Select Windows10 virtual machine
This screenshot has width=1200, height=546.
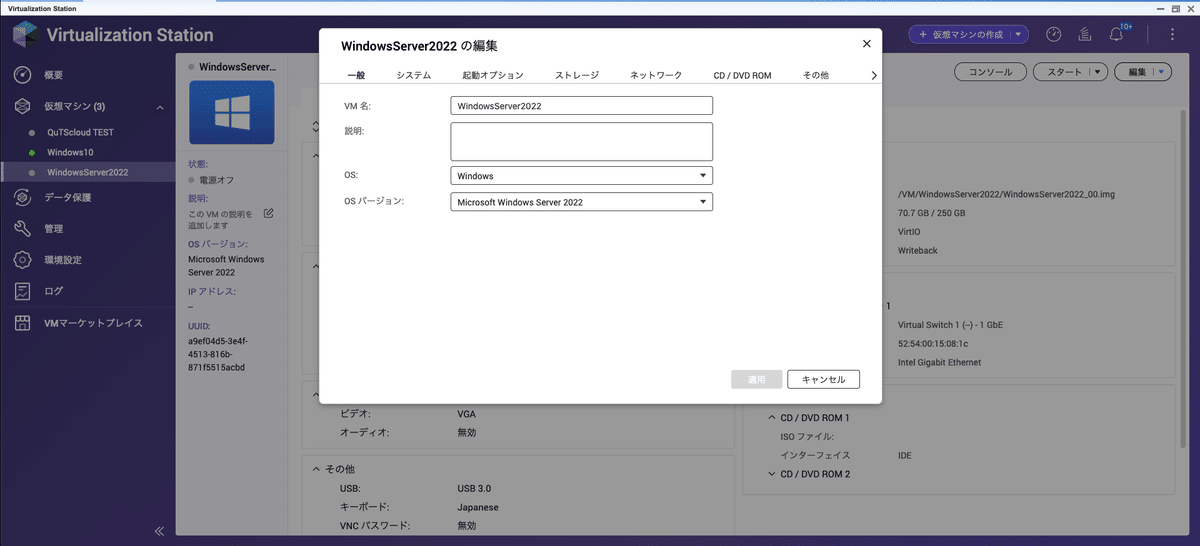pyautogui.click(x=71, y=152)
